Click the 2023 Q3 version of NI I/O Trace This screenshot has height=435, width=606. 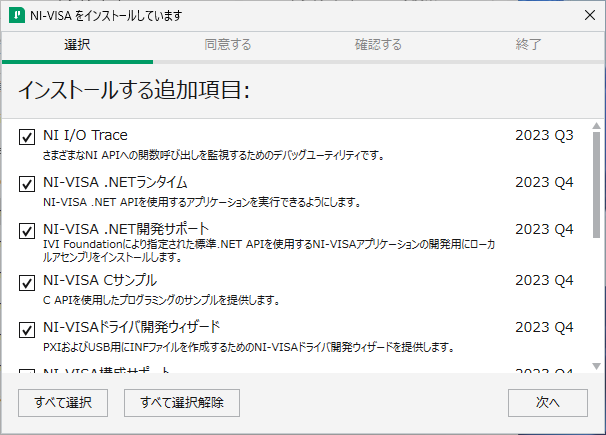(544, 135)
